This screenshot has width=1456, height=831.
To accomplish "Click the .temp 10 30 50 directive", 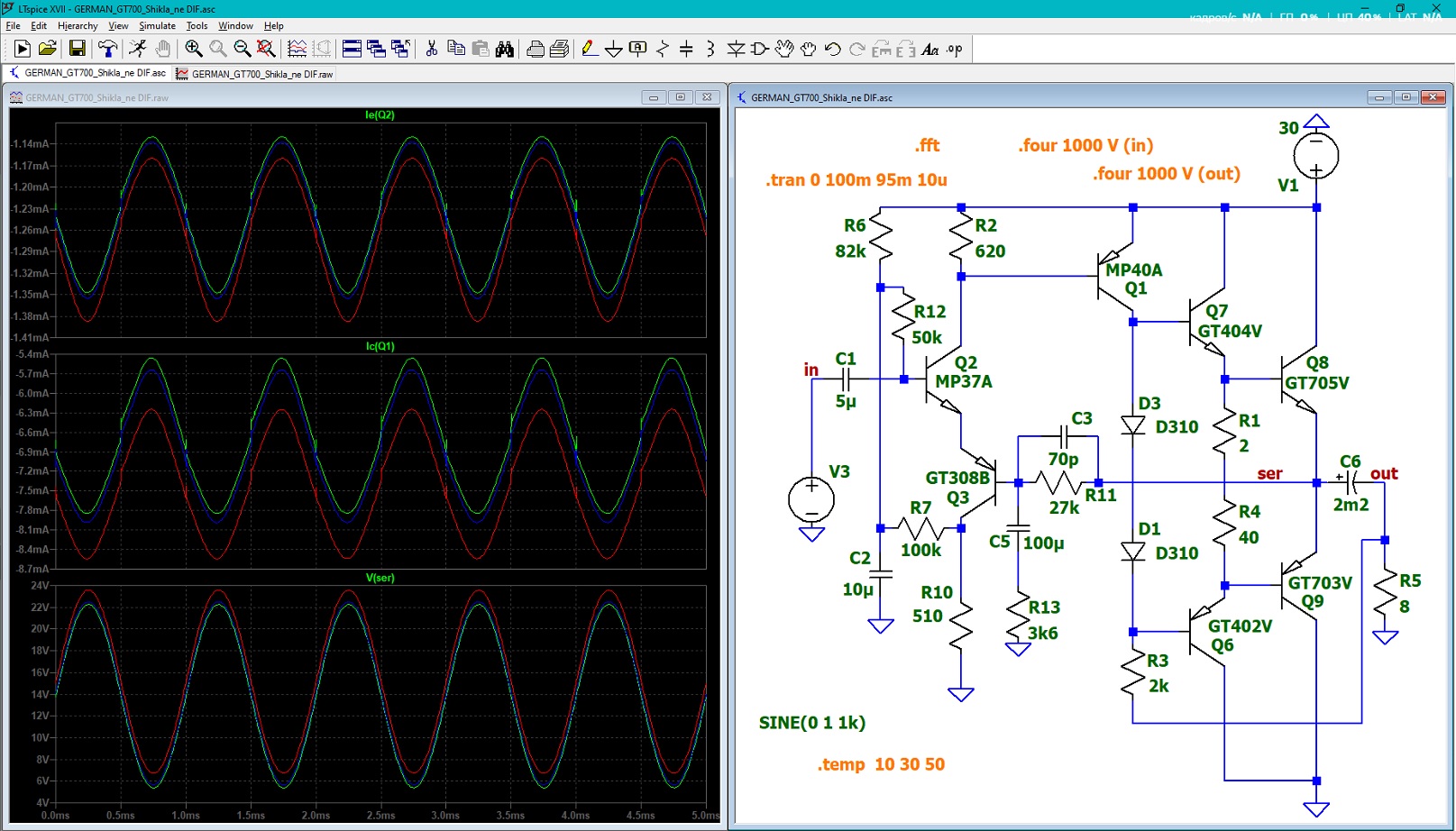I will [x=881, y=764].
